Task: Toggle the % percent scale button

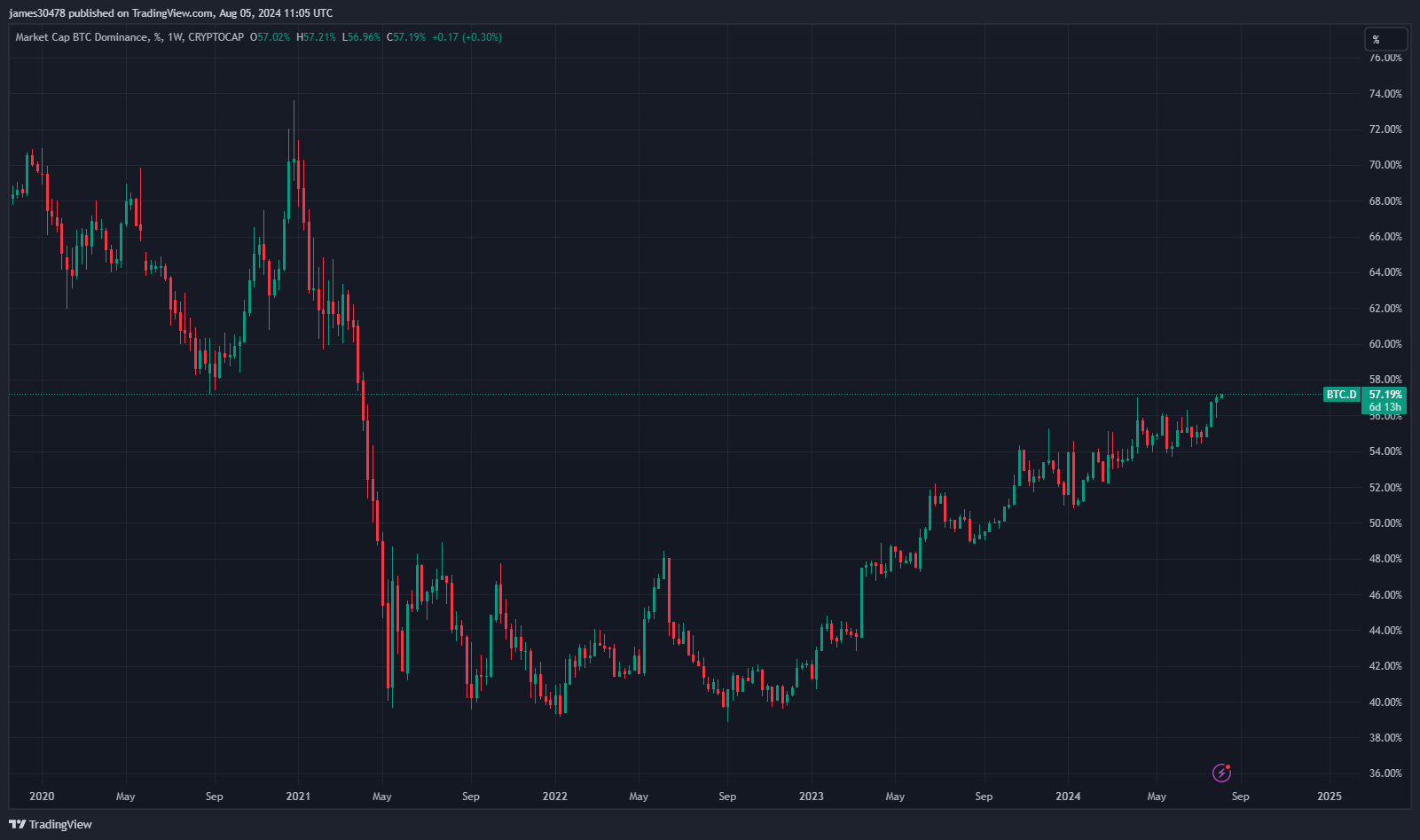Action: (x=1385, y=39)
